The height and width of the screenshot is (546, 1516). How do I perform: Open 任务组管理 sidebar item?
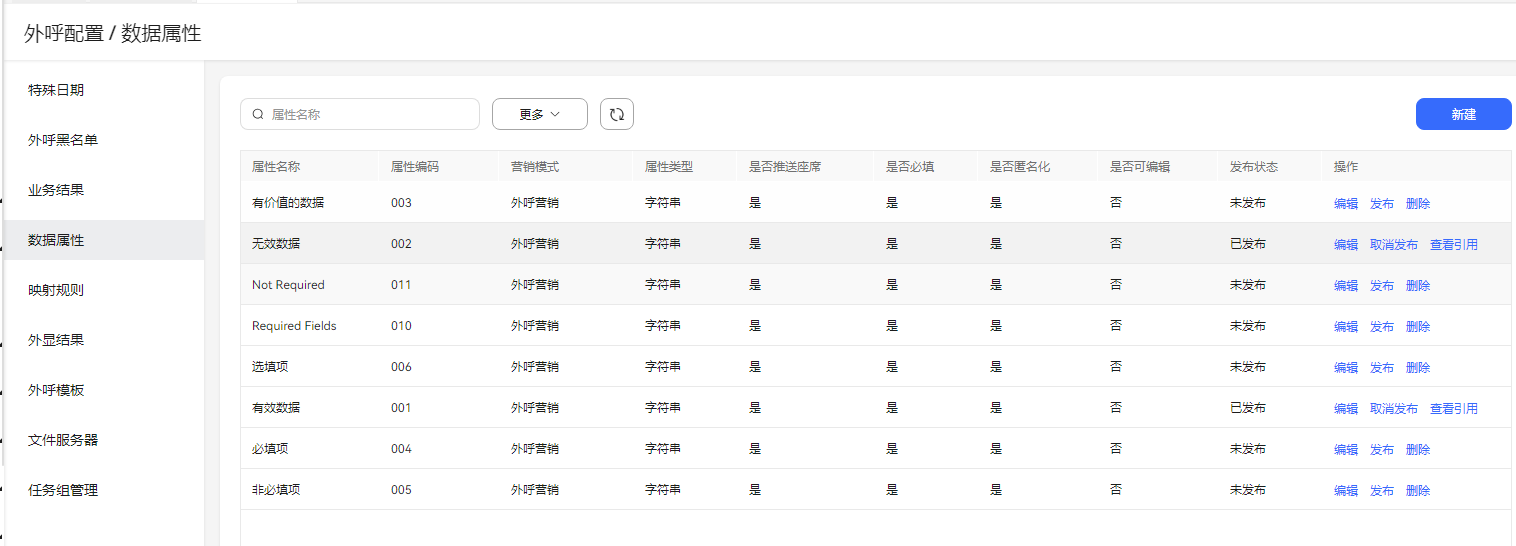[x=104, y=490]
